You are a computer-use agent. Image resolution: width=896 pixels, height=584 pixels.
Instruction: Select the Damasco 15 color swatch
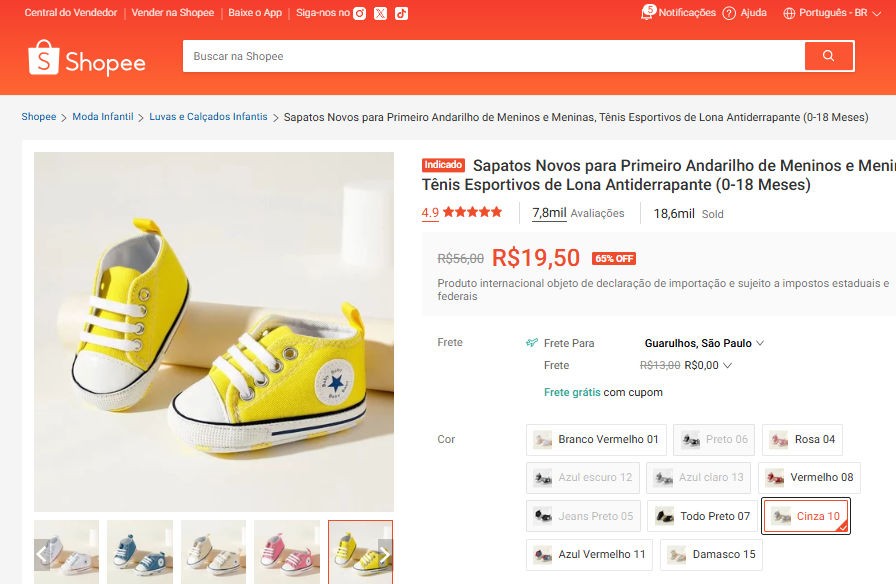[x=713, y=554]
